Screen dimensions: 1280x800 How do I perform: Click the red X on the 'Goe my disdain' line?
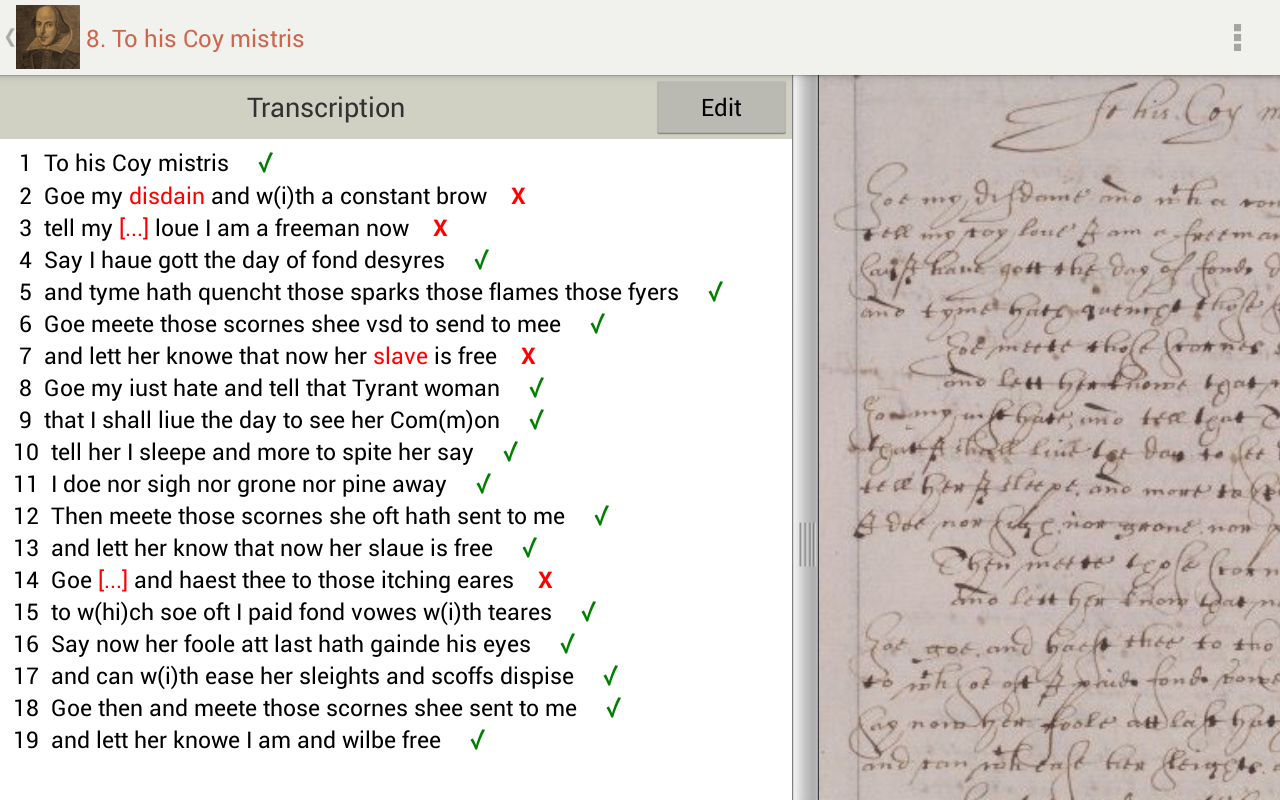click(x=517, y=196)
